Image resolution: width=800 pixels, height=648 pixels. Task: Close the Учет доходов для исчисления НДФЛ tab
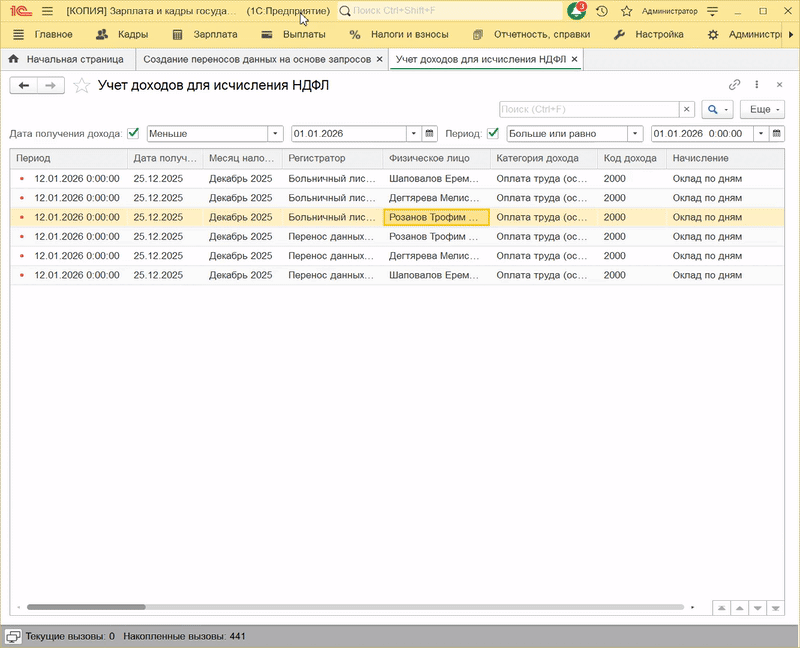pyautogui.click(x=574, y=59)
